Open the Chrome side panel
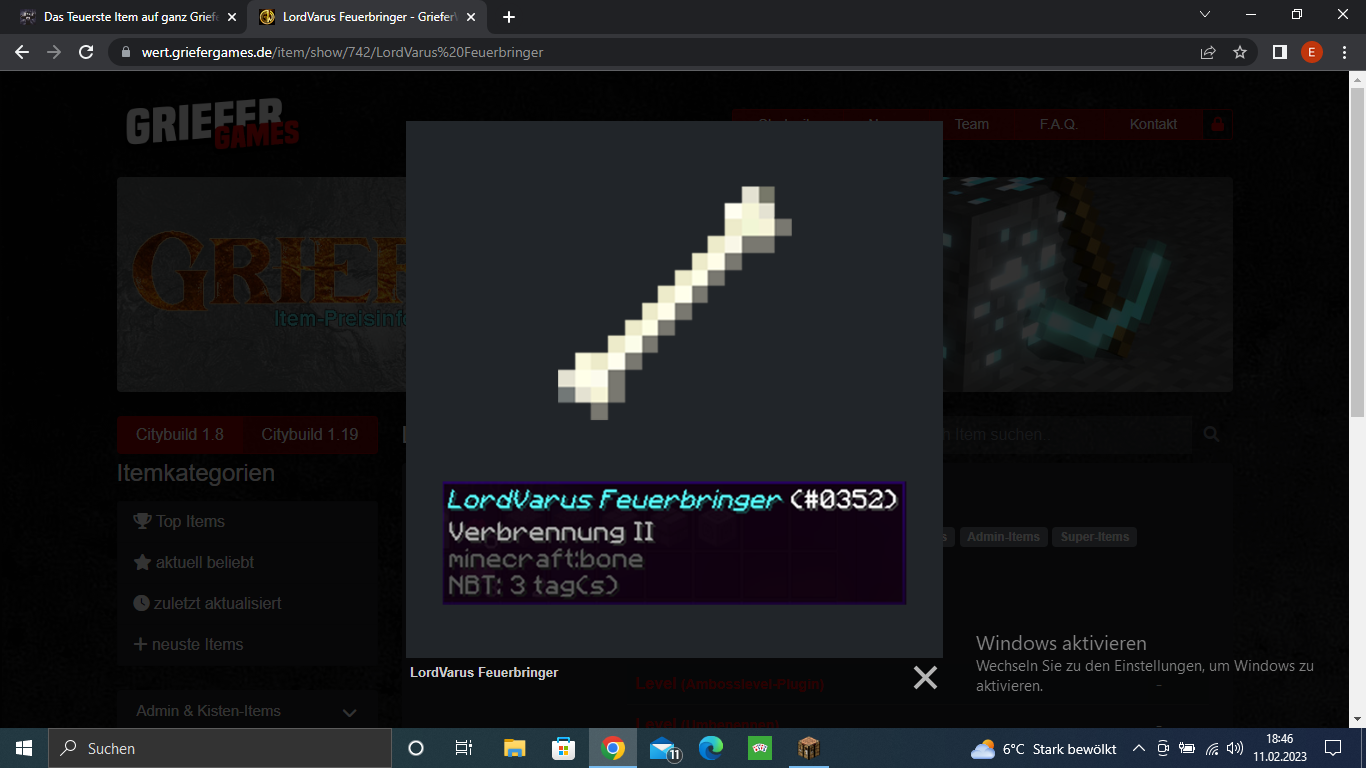This screenshot has height=768, width=1366. [1279, 52]
